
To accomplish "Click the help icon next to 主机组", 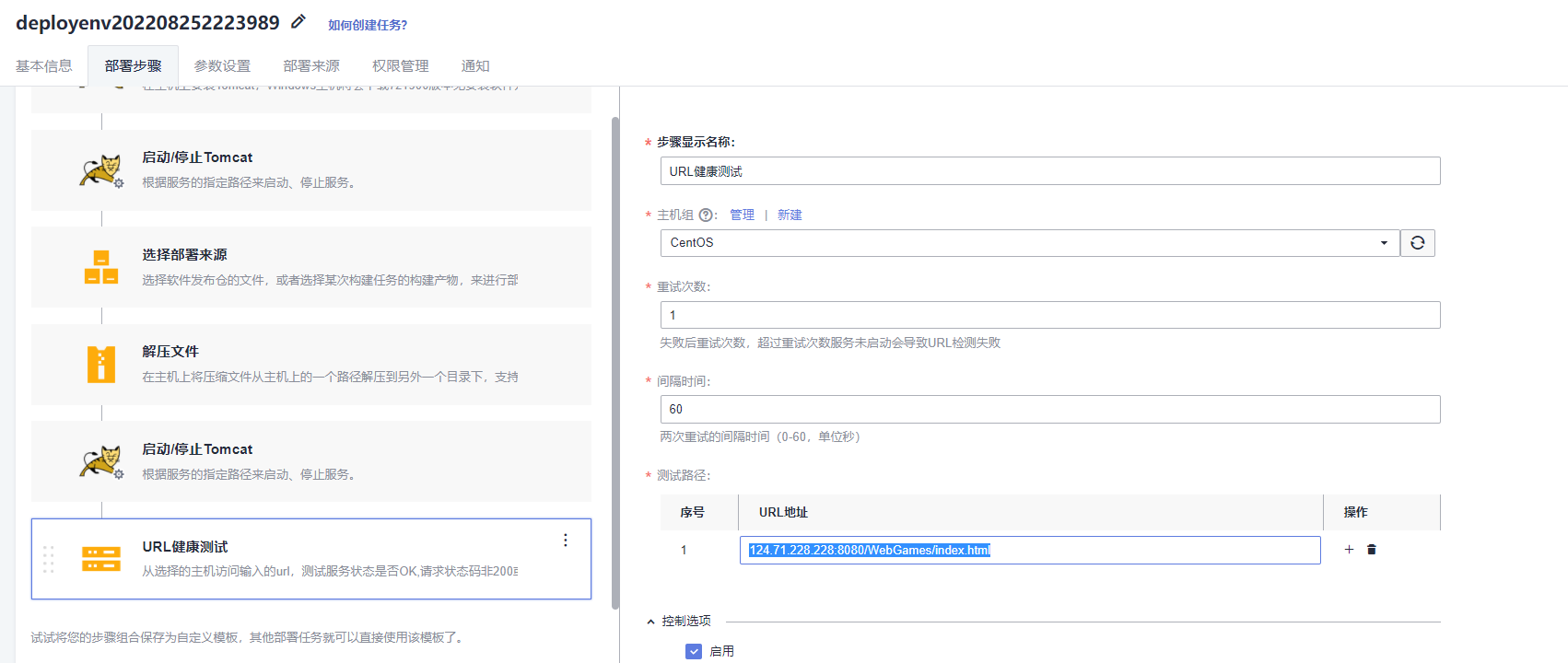I will (706, 215).
